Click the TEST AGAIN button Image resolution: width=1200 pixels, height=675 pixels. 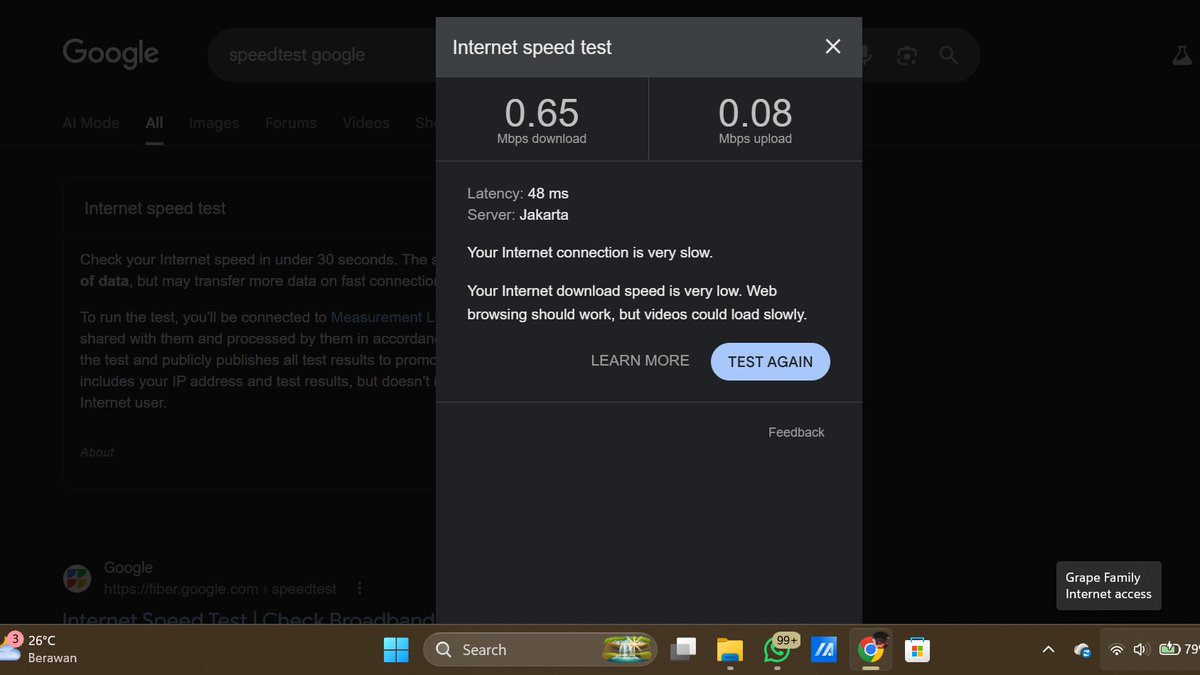click(770, 361)
